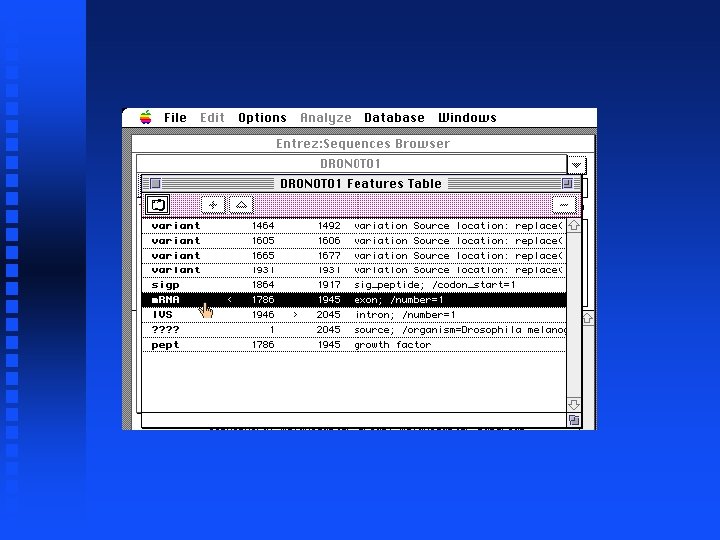This screenshot has width=720, height=540.
Task: Close the DRONOT01 Features Table window
Action: (156, 184)
